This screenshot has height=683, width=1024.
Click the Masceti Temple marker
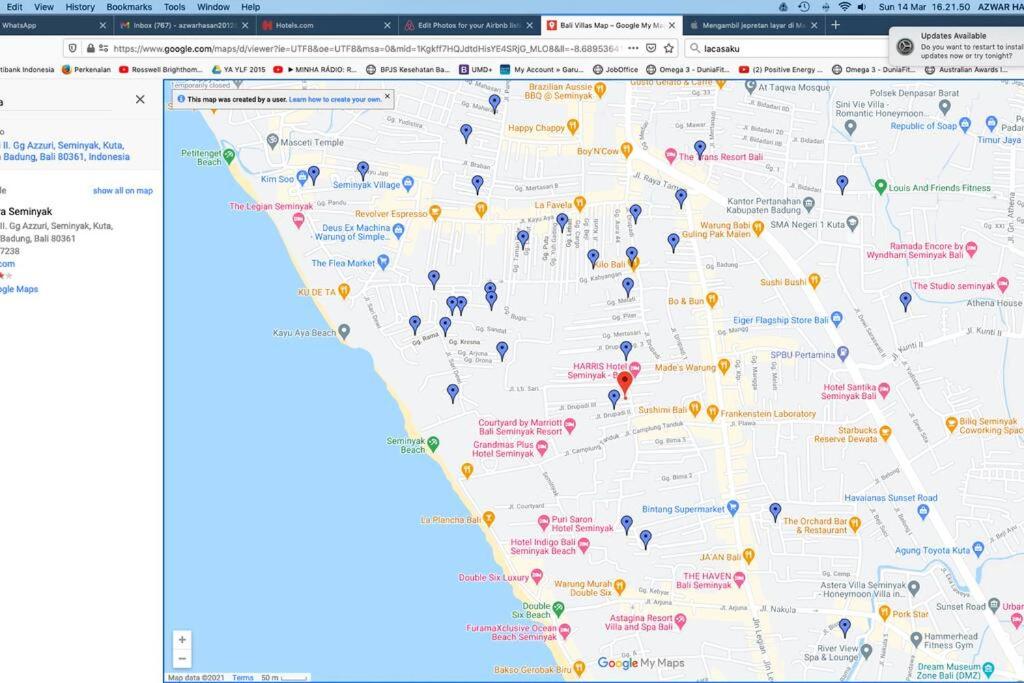click(x=272, y=141)
